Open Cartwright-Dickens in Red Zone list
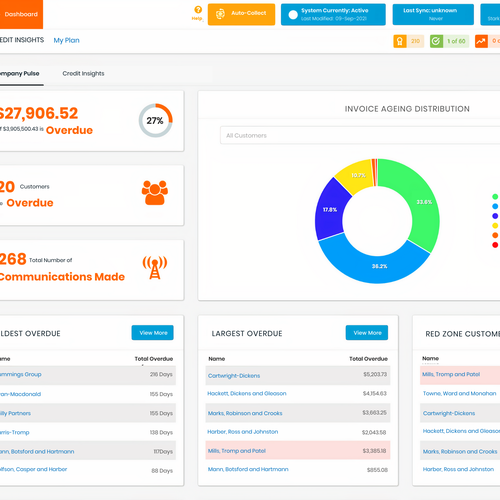500x500 pixels. (x=449, y=413)
